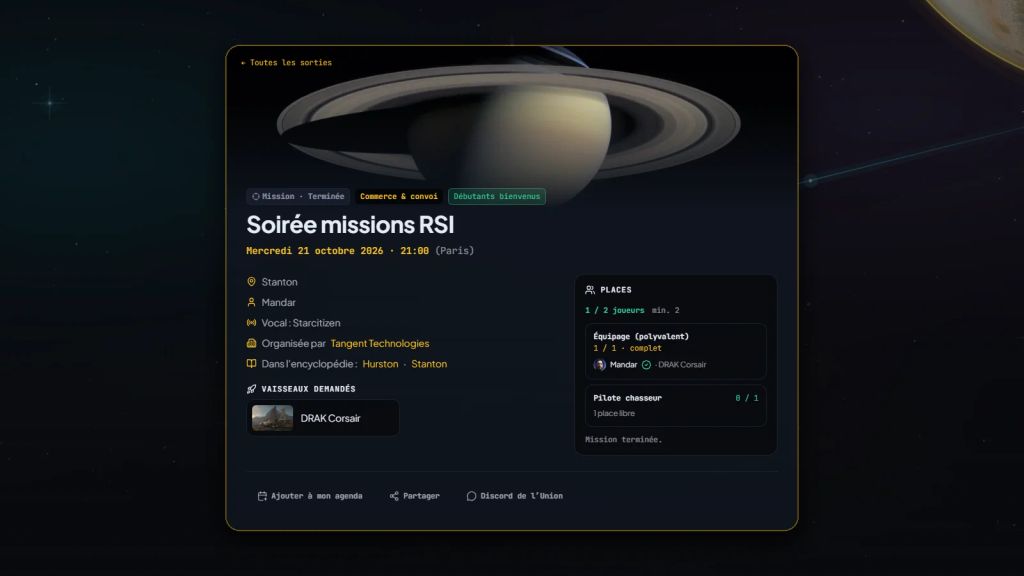
Task: Click the mission status circle icon
Action: (x=256, y=197)
